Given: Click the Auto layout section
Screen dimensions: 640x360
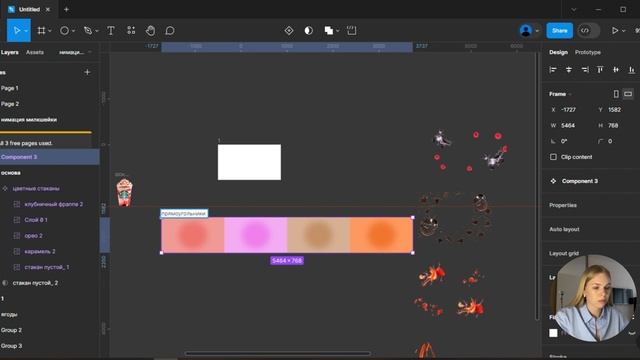Looking at the screenshot, I should 564,229.
